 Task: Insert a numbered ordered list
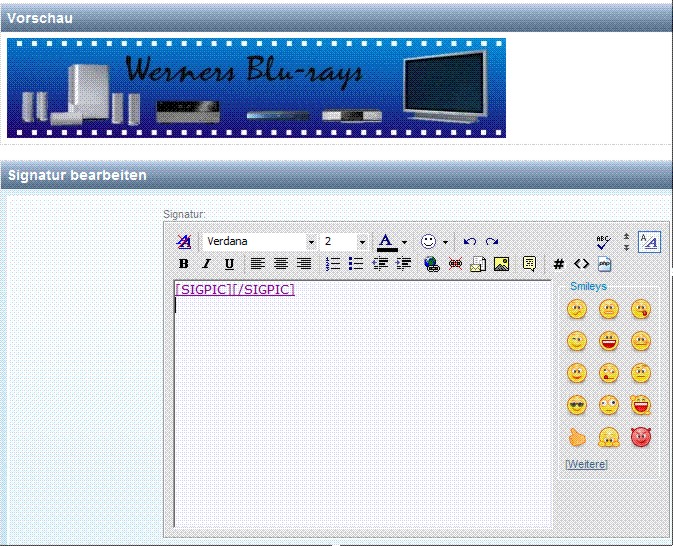pos(333,264)
